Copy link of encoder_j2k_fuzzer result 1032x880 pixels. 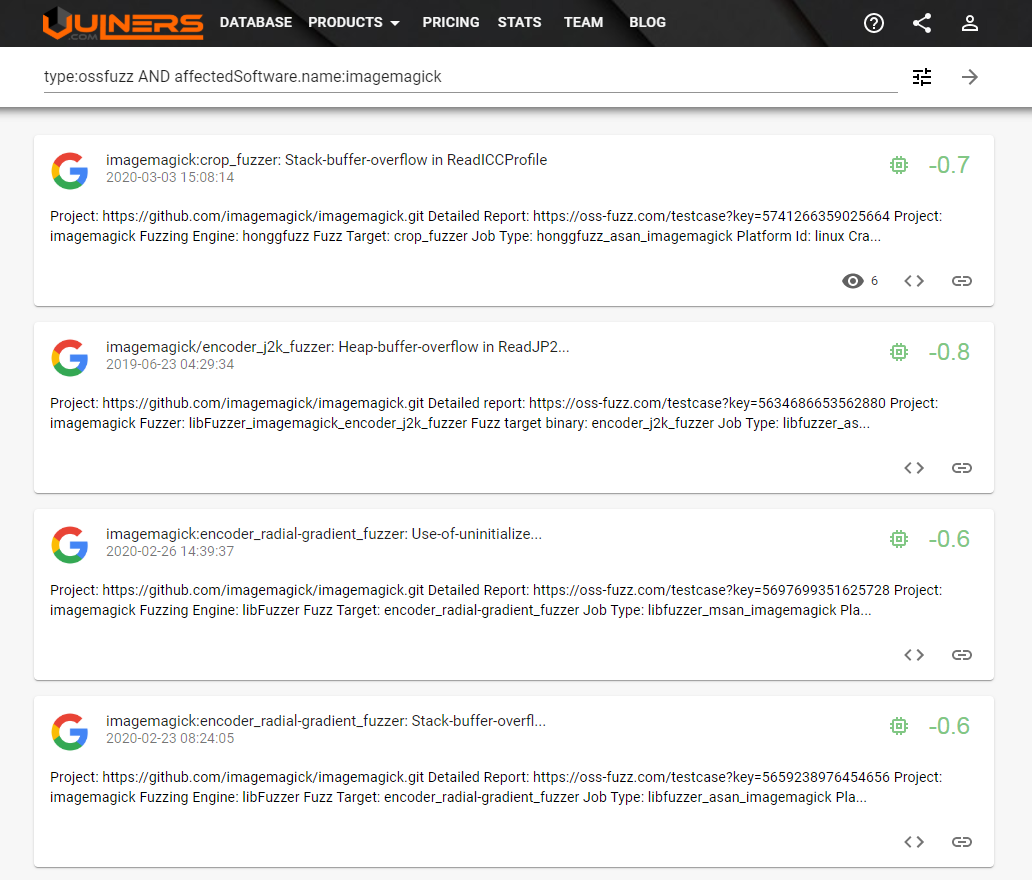pyautogui.click(x=961, y=468)
